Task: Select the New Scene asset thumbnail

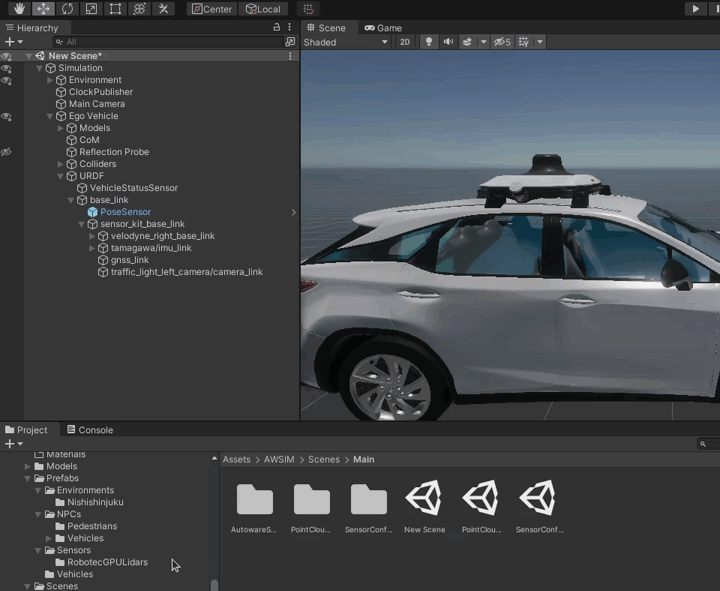Action: pos(425,498)
